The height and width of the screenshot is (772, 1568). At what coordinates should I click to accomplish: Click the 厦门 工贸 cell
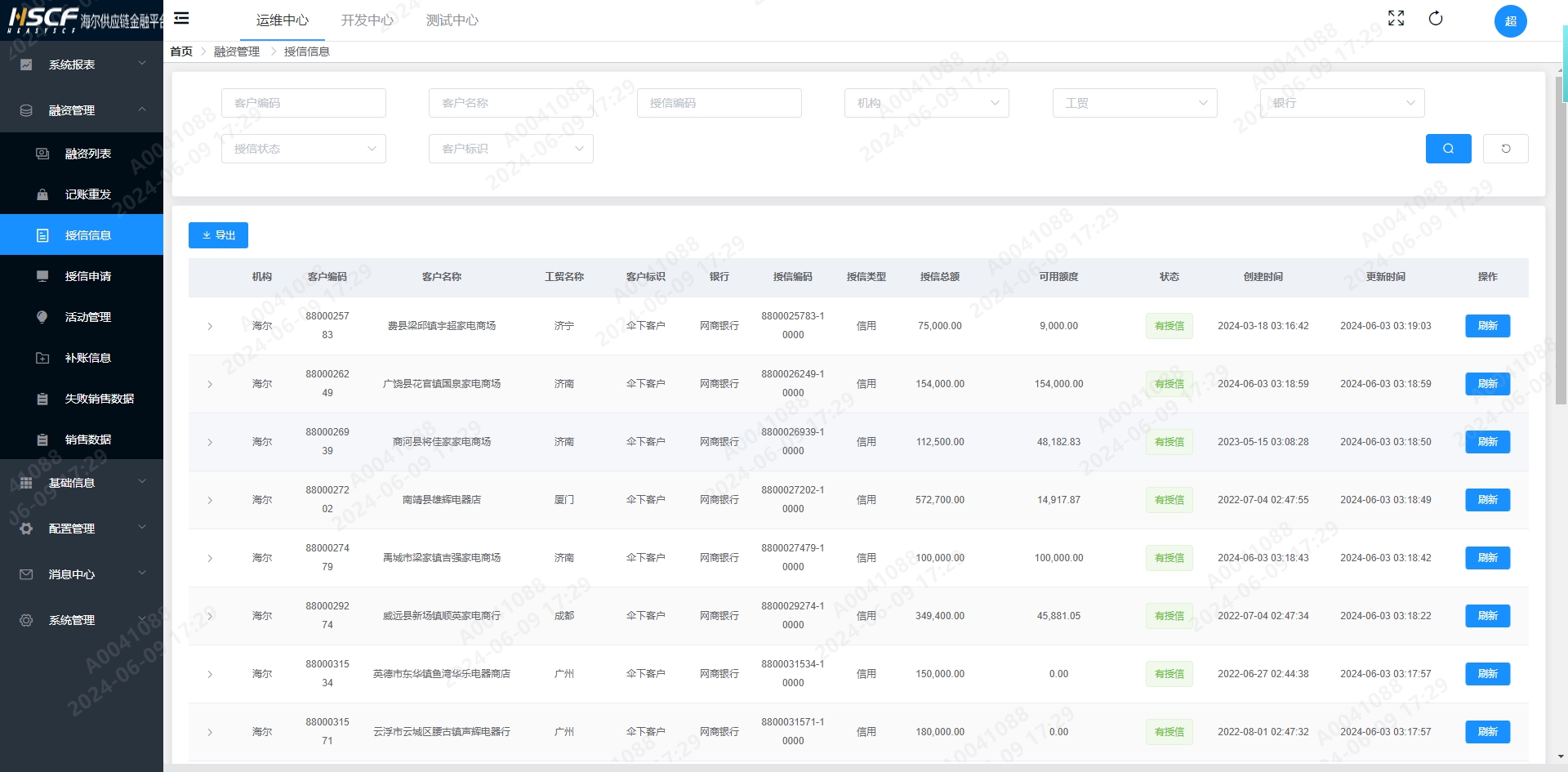pyautogui.click(x=564, y=500)
